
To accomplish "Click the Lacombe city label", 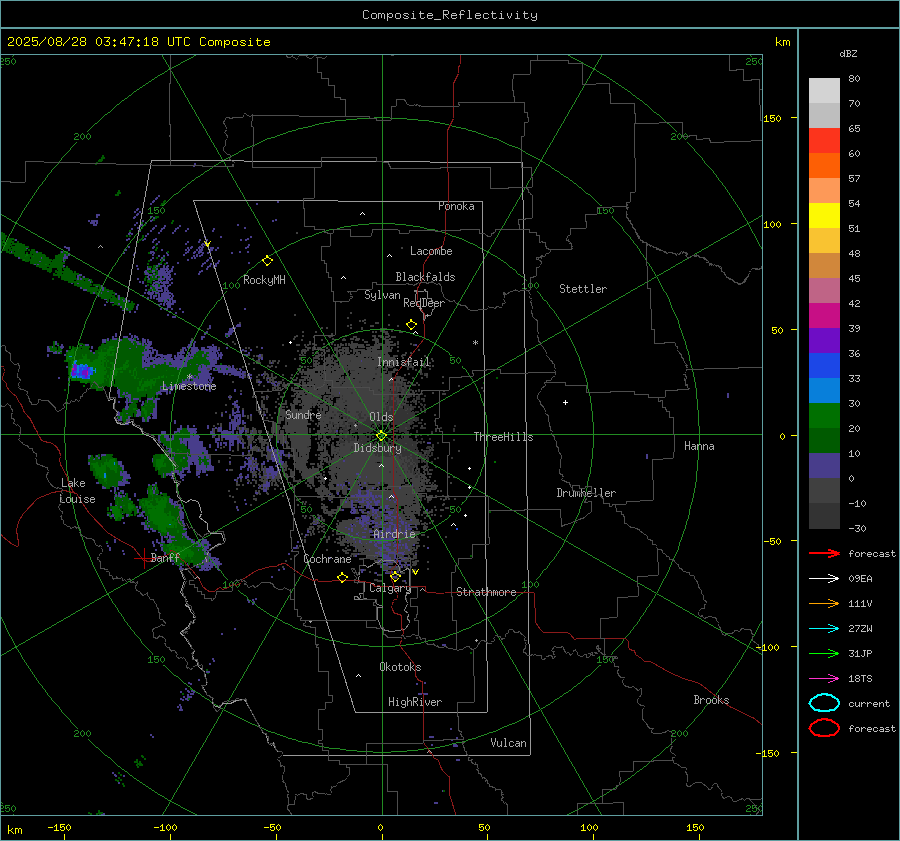I will 431,251.
